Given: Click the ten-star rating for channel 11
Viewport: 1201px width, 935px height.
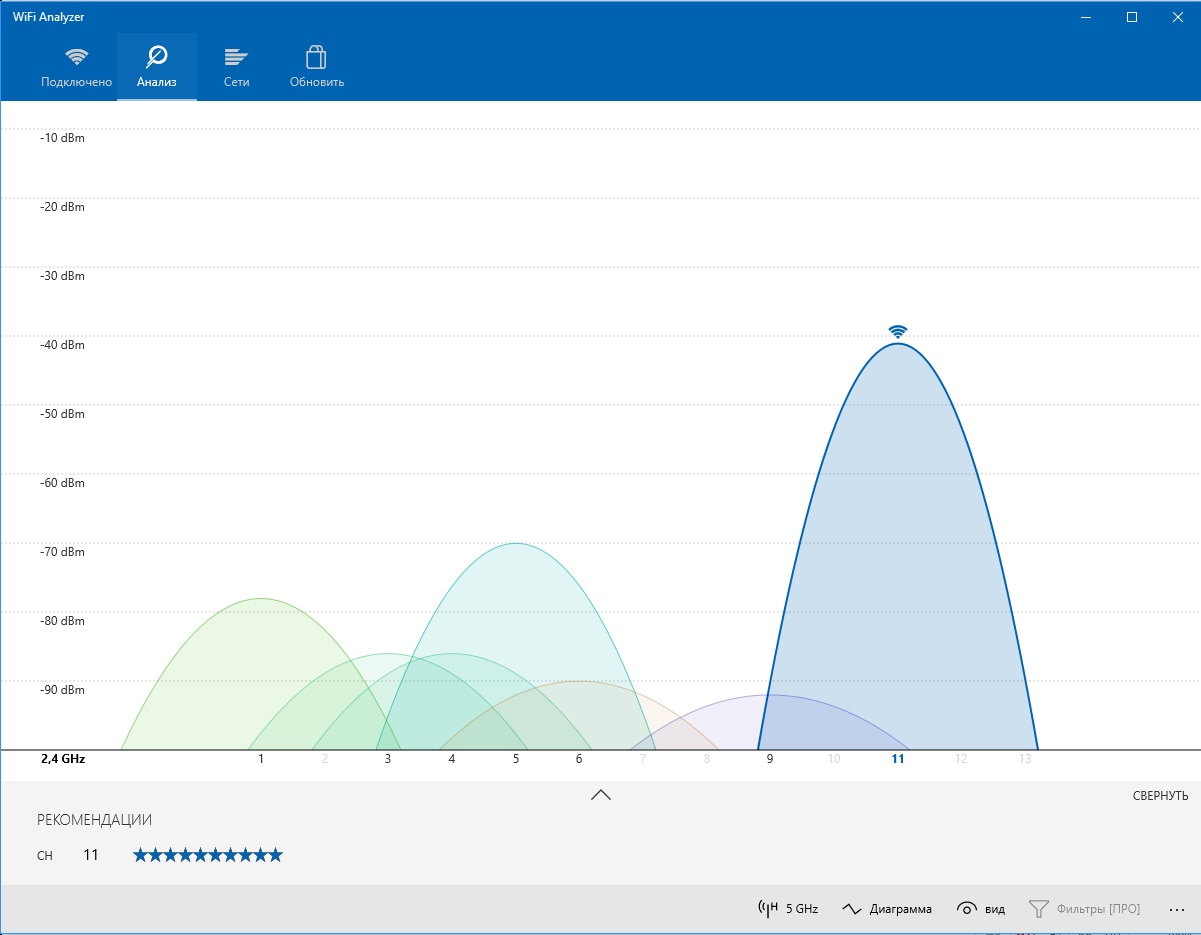Looking at the screenshot, I should click(208, 855).
